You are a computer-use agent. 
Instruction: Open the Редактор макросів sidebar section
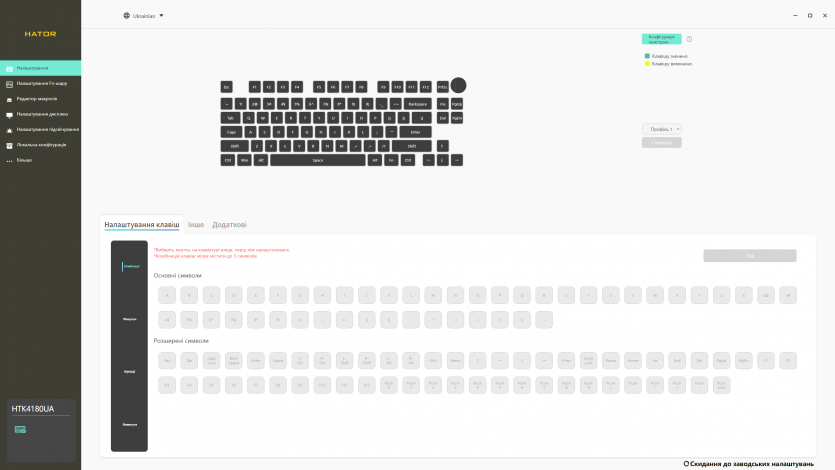coord(37,99)
